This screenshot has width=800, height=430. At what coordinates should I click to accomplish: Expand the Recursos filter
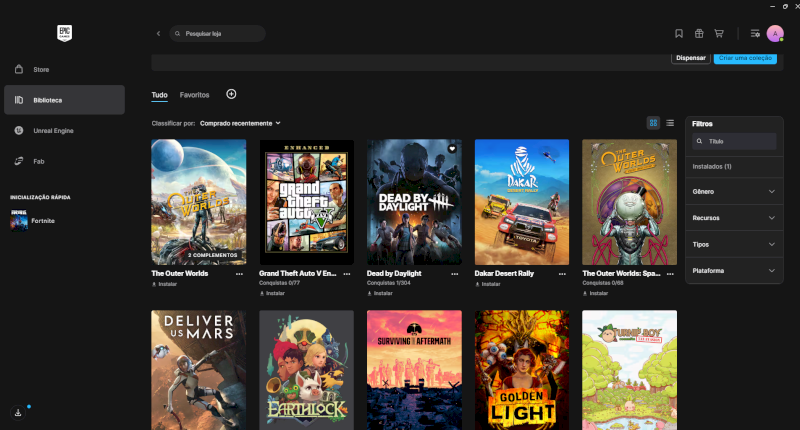(734, 218)
